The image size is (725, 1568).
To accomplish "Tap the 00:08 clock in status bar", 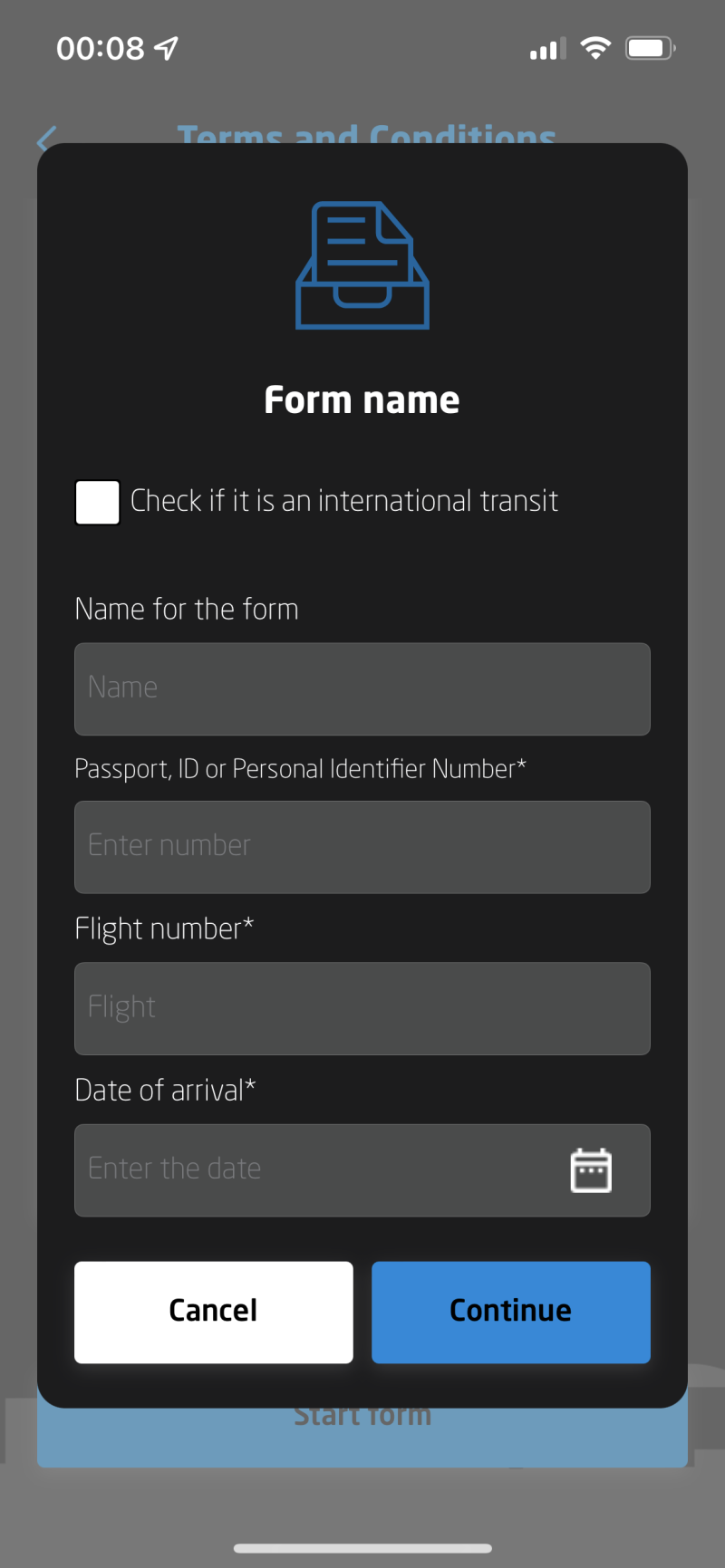I will tap(100, 48).
